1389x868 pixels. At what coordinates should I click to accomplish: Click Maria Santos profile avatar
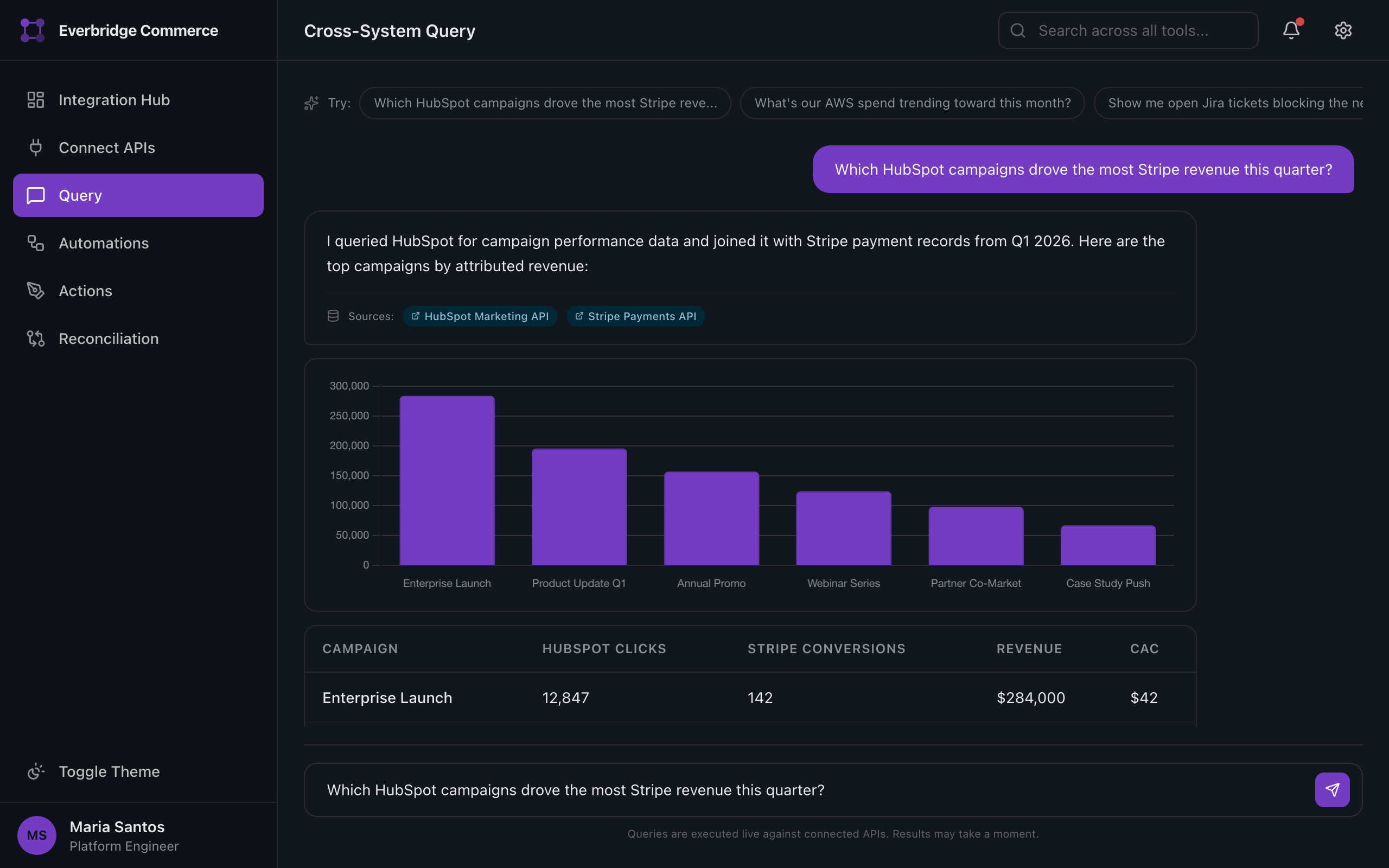coord(37,835)
